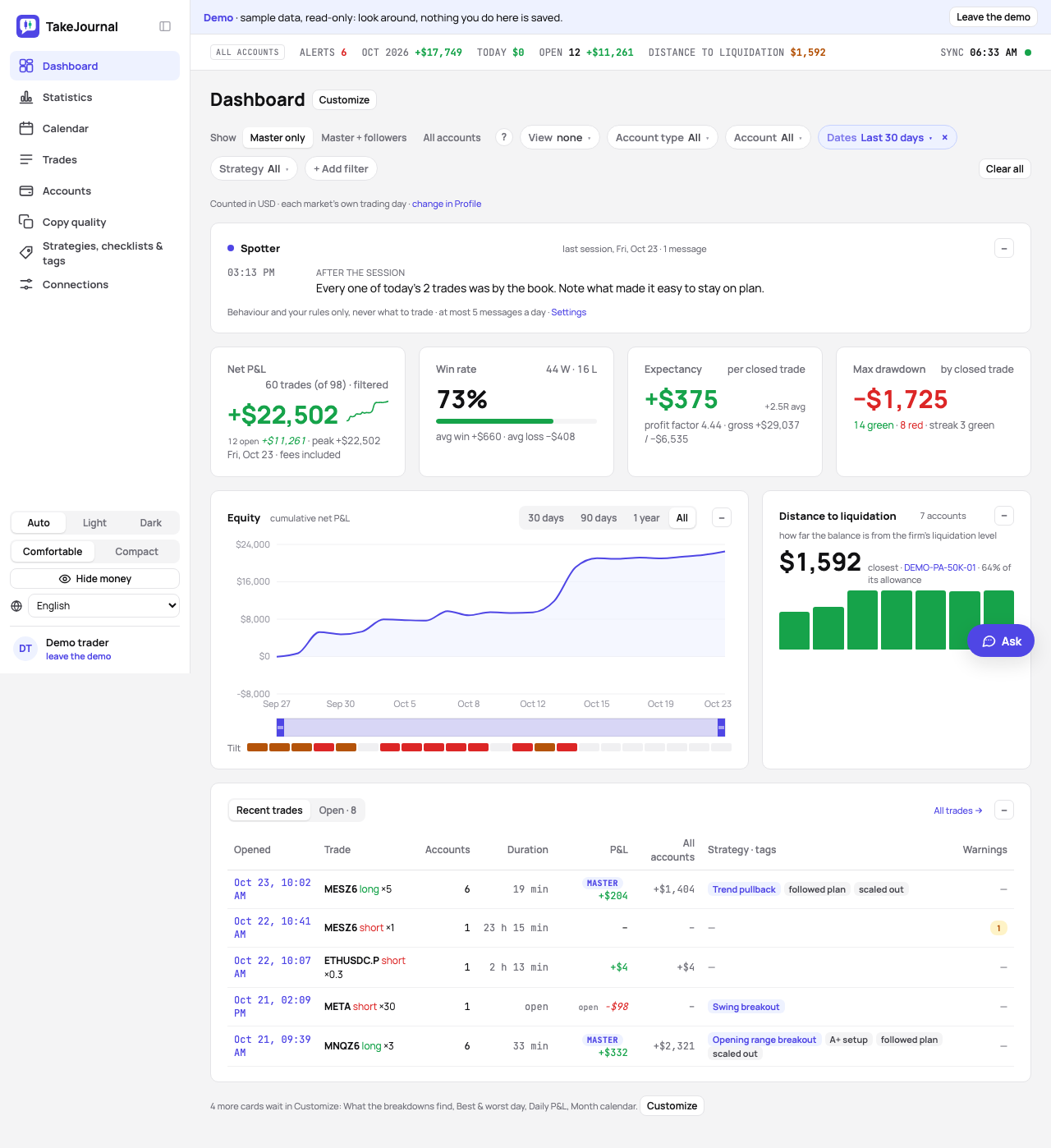Collapse the Equity chart card

722,517
